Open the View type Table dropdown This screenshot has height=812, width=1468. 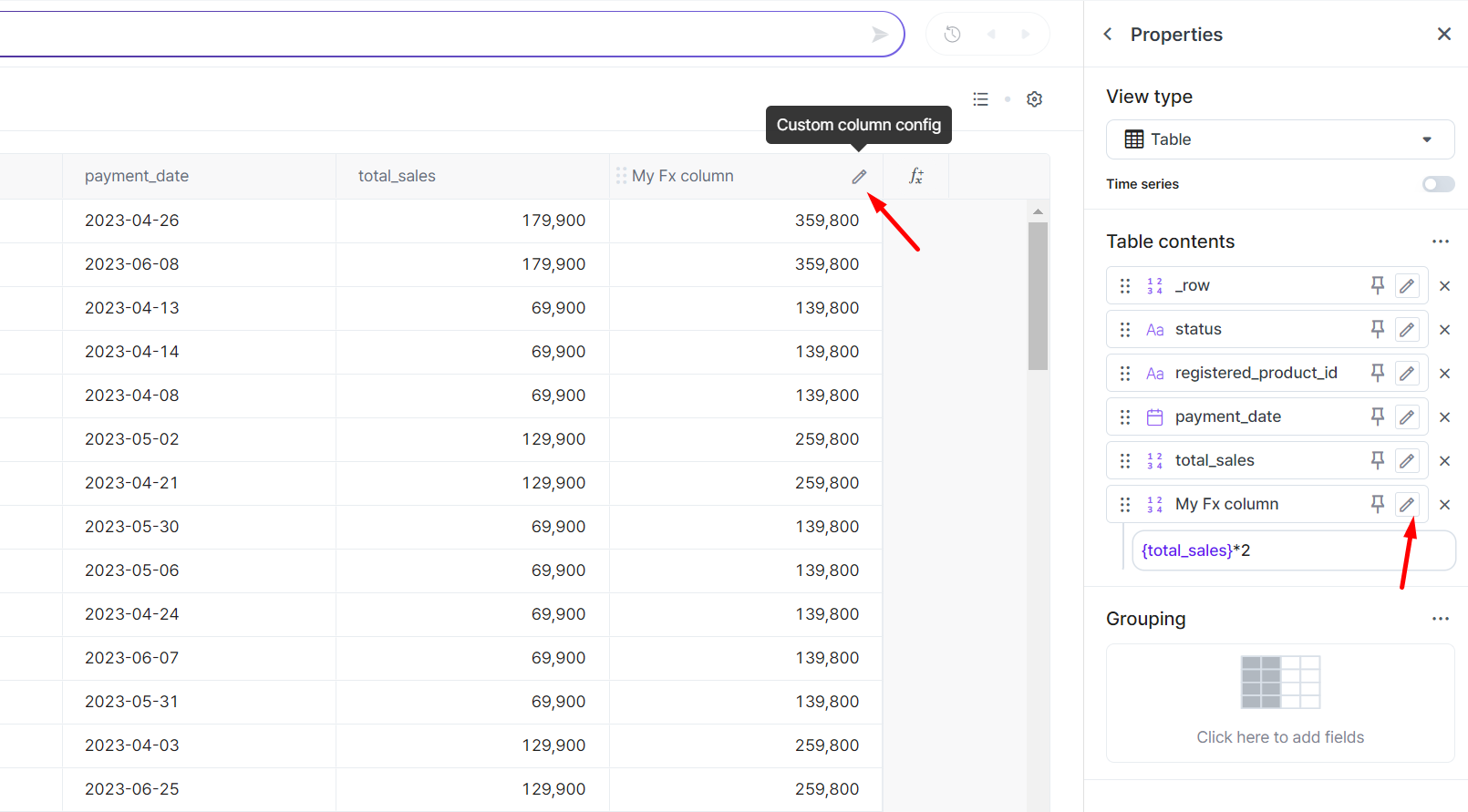[1279, 139]
